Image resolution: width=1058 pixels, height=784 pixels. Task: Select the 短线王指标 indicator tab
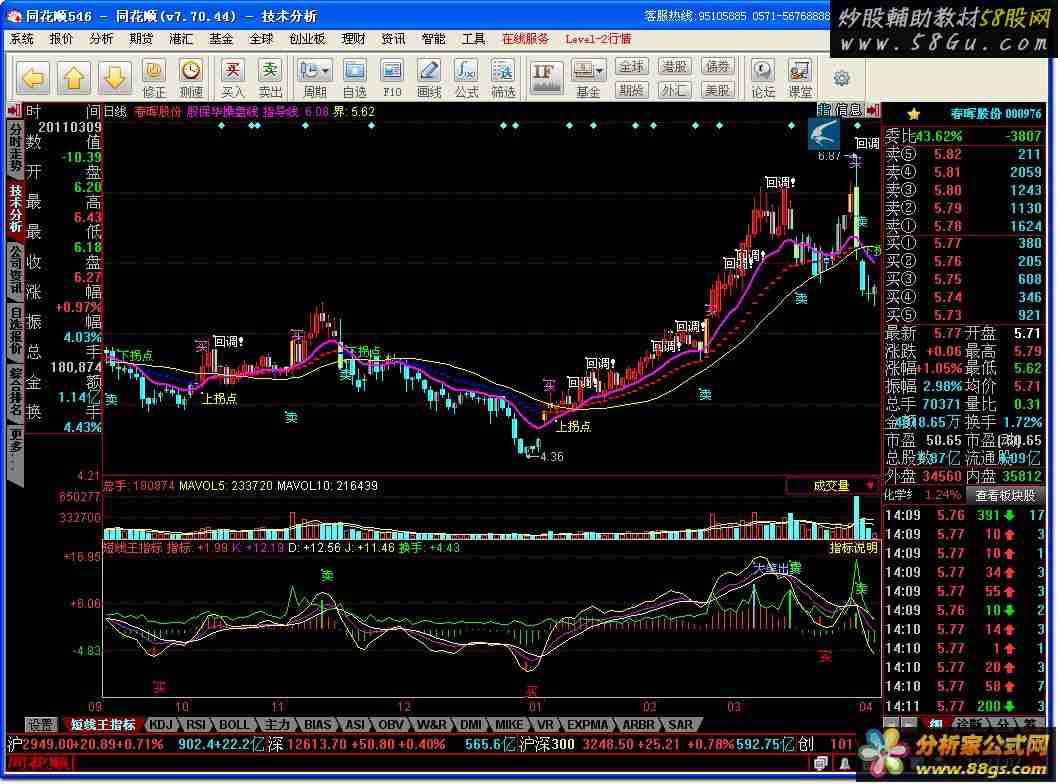(x=103, y=725)
